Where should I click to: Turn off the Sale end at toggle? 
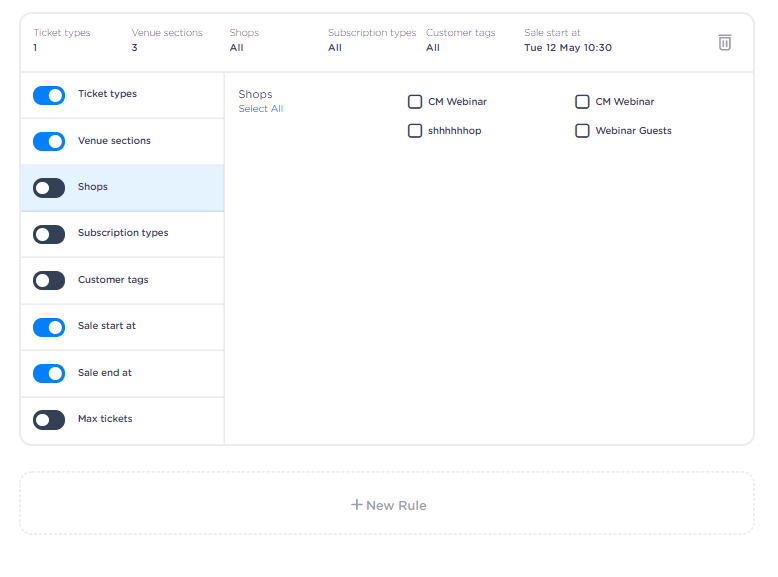tap(49, 373)
